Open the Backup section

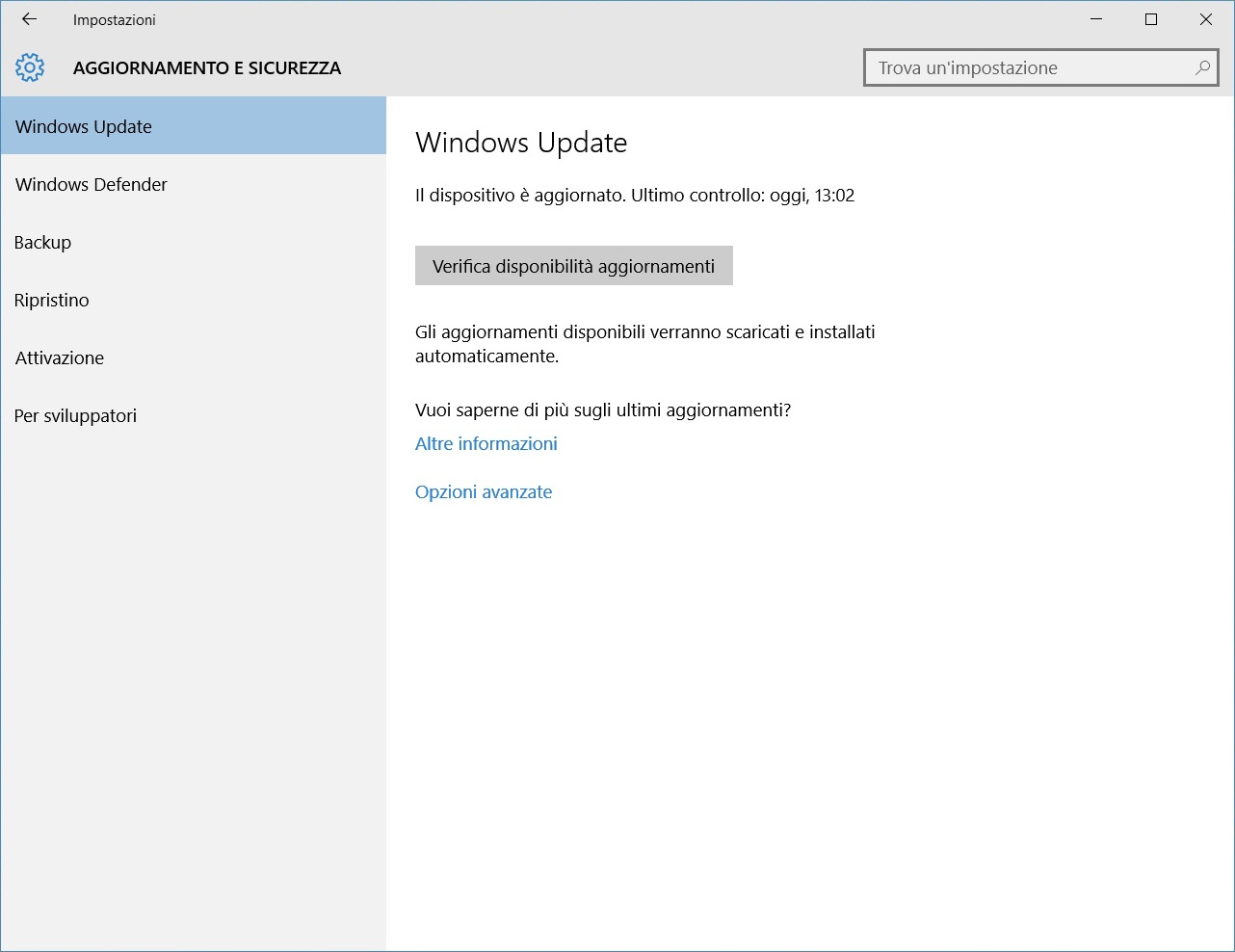193,242
